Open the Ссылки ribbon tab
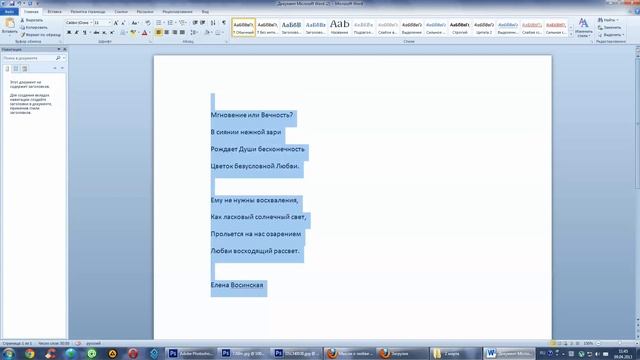Image resolution: width=640 pixels, height=360 pixels. (121, 12)
